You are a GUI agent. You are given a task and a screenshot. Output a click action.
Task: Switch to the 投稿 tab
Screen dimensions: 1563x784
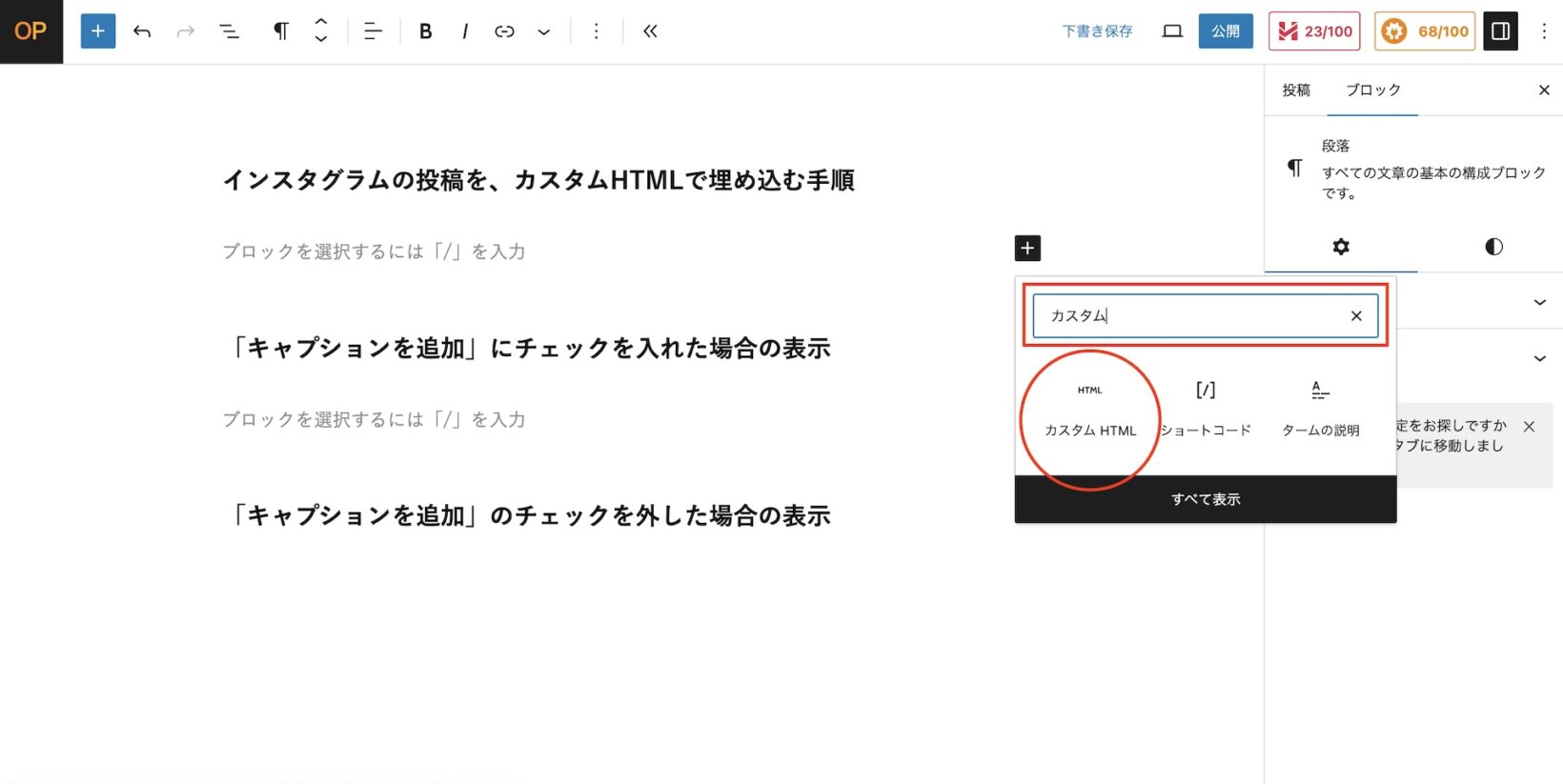click(1296, 90)
